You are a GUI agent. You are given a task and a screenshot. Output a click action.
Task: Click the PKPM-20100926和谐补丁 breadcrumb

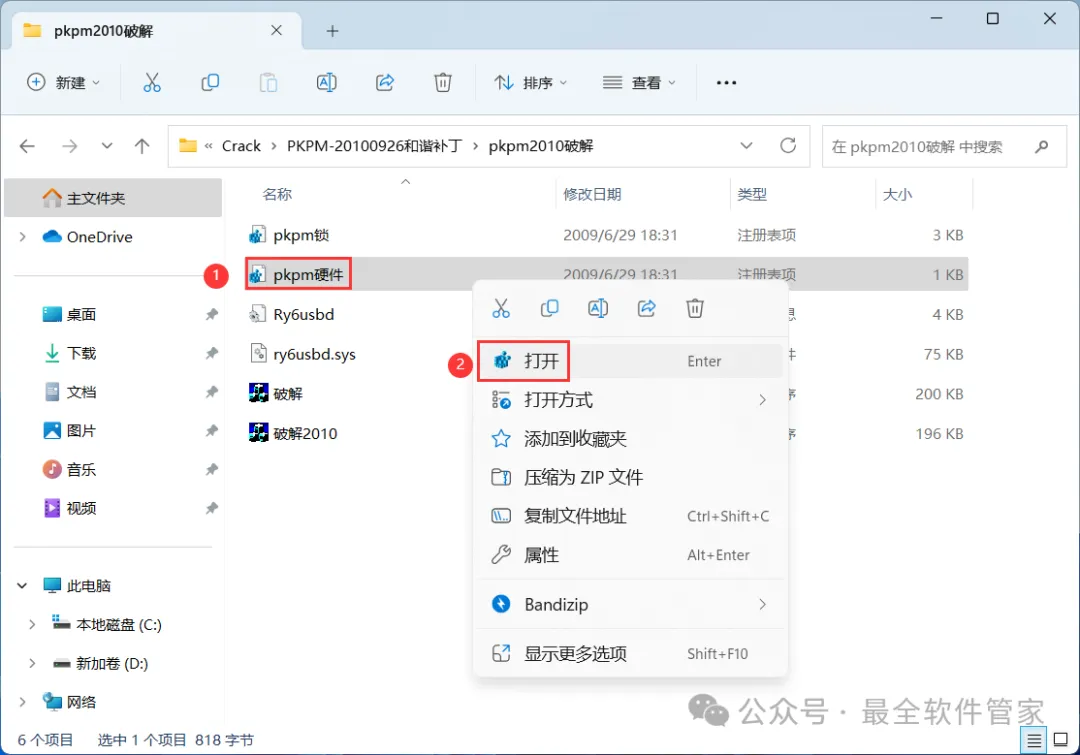pyautogui.click(x=374, y=146)
